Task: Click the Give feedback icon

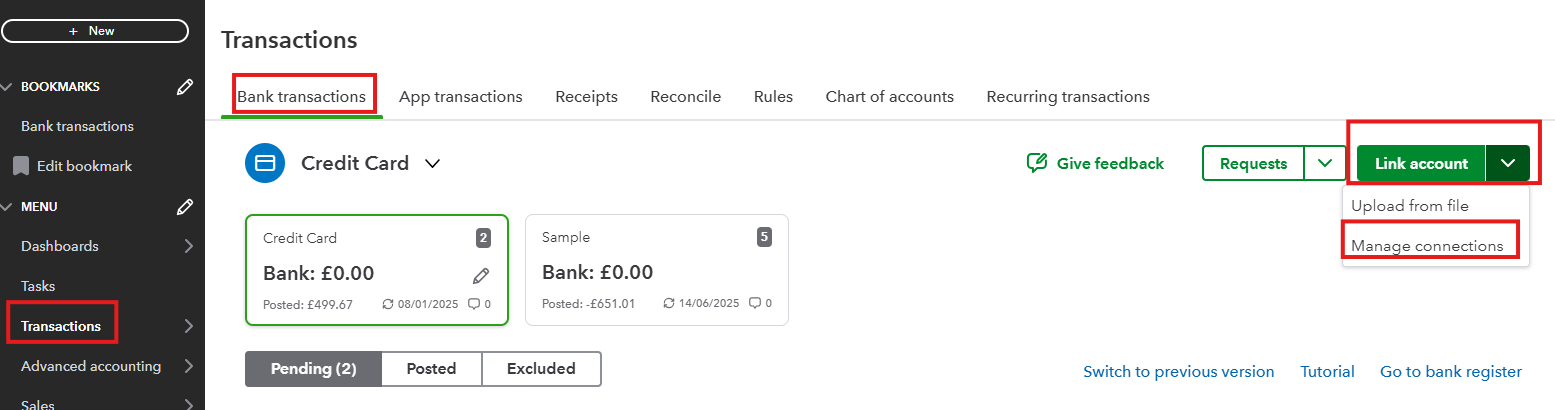Action: (x=1037, y=163)
